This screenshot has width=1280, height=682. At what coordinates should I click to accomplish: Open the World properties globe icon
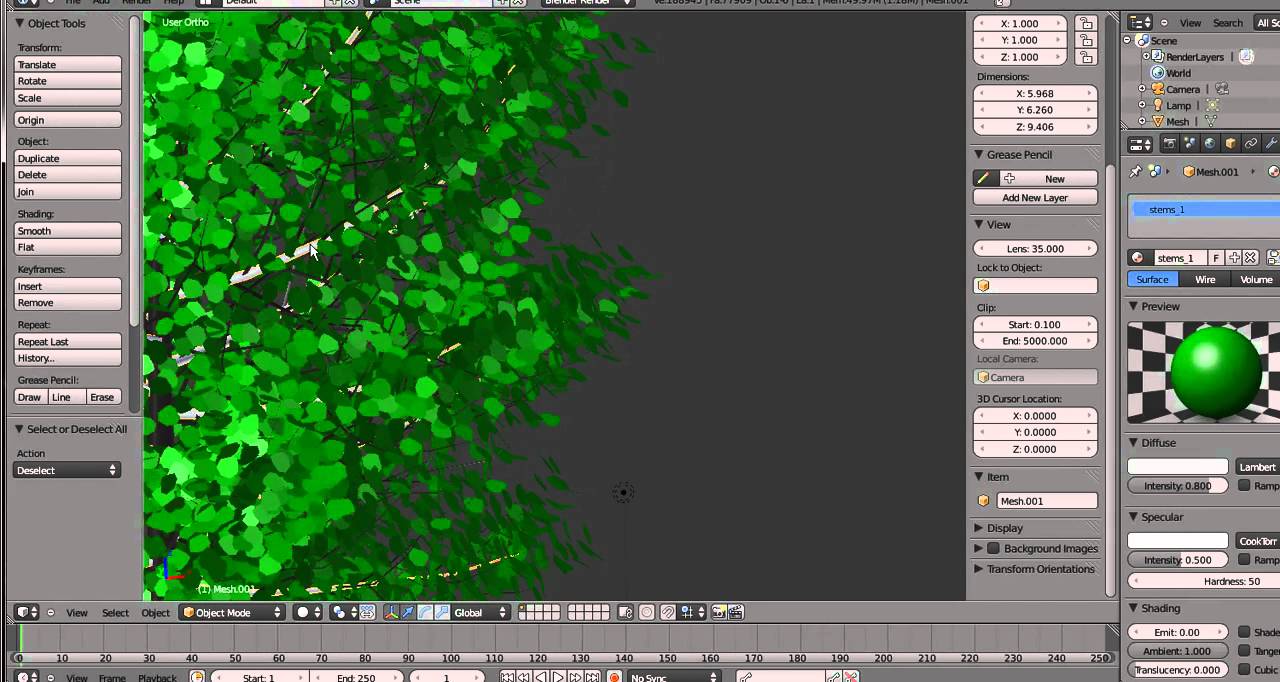(1210, 144)
